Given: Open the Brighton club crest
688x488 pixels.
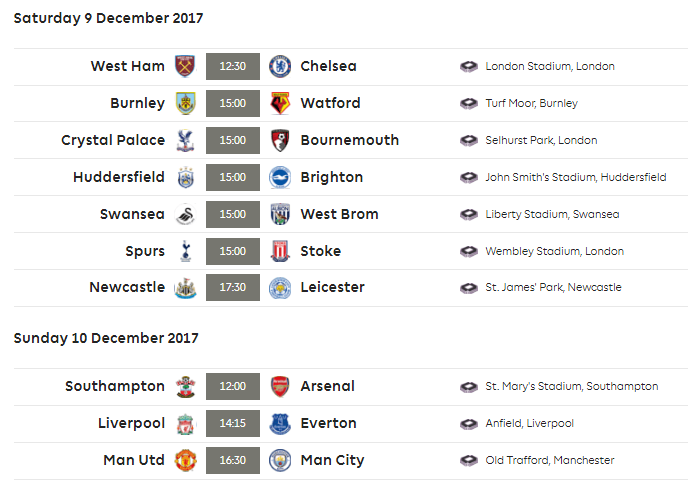Looking at the screenshot, I should 280,177.
